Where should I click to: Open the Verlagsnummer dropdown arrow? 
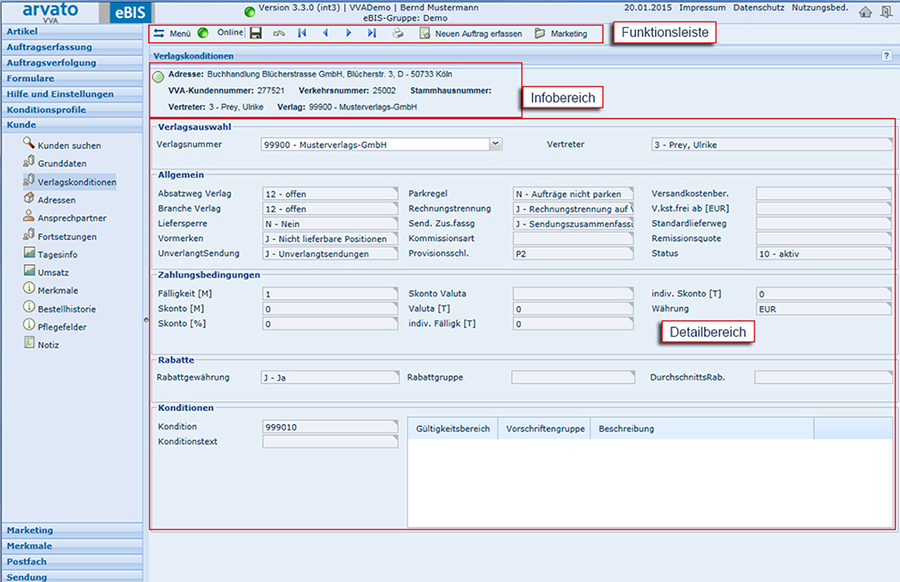[496, 144]
